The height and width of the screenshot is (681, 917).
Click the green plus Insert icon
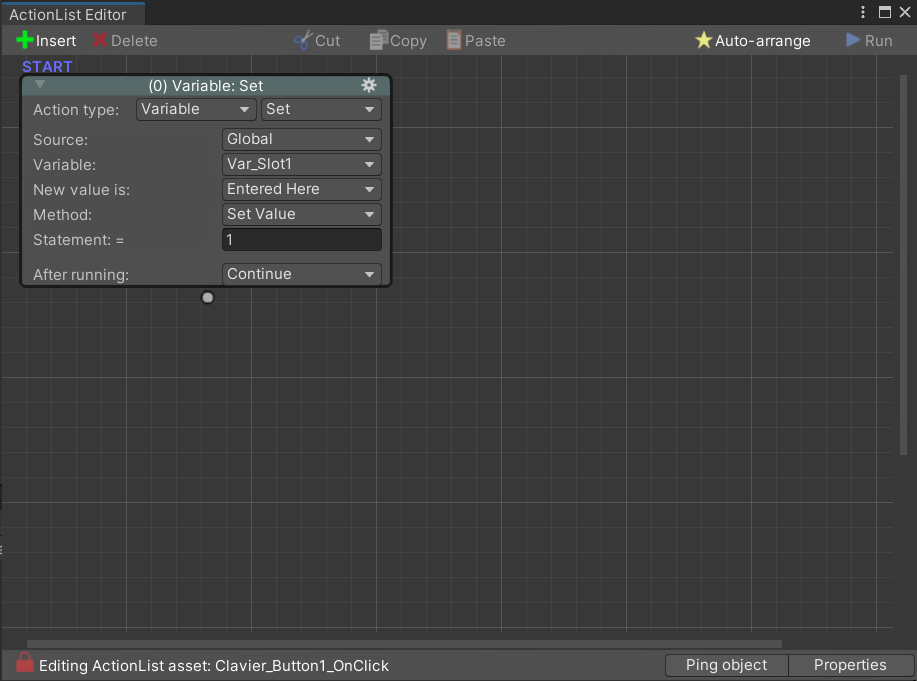[x=25, y=40]
